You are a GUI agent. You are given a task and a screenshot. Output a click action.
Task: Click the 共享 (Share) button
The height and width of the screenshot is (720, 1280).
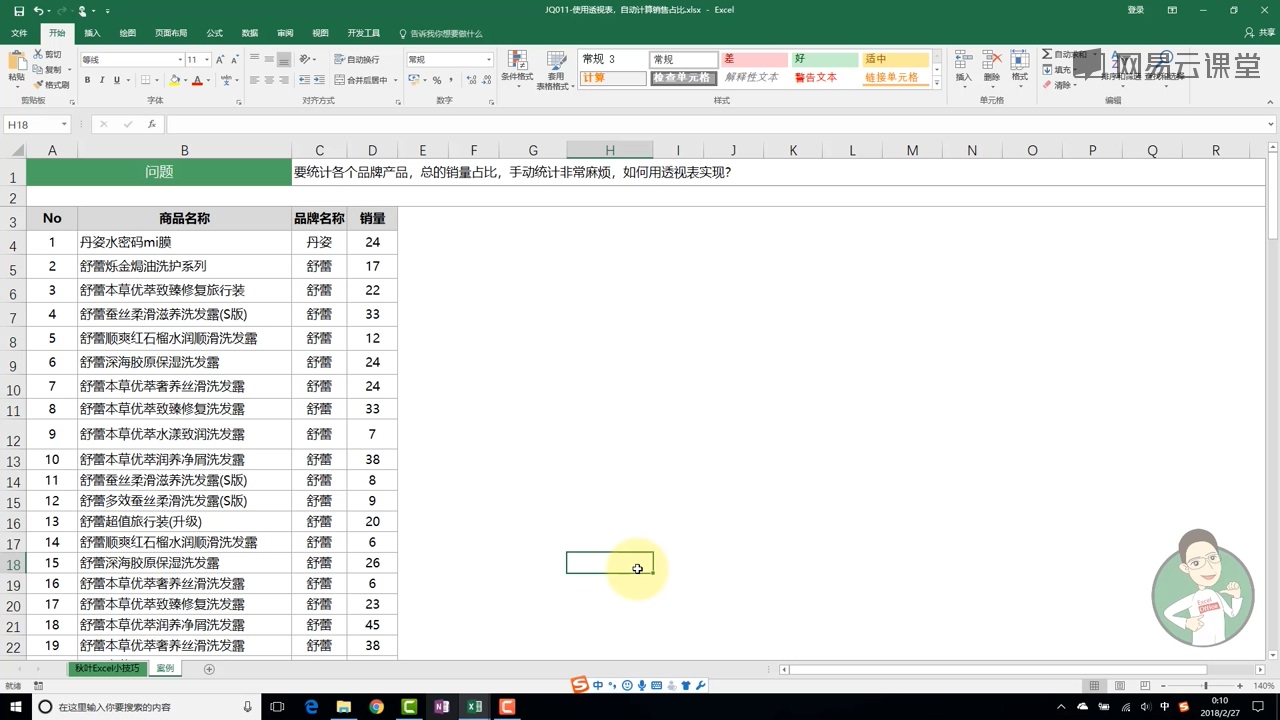1260,33
